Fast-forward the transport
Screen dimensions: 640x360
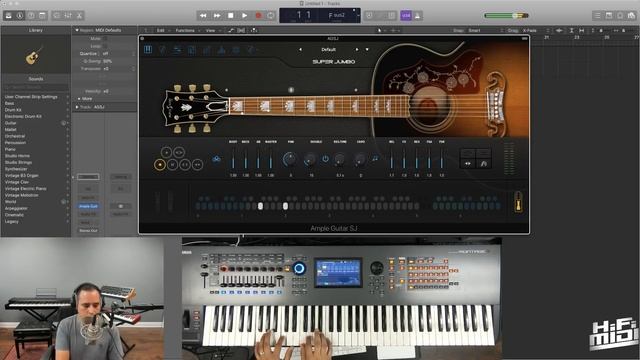pos(217,16)
